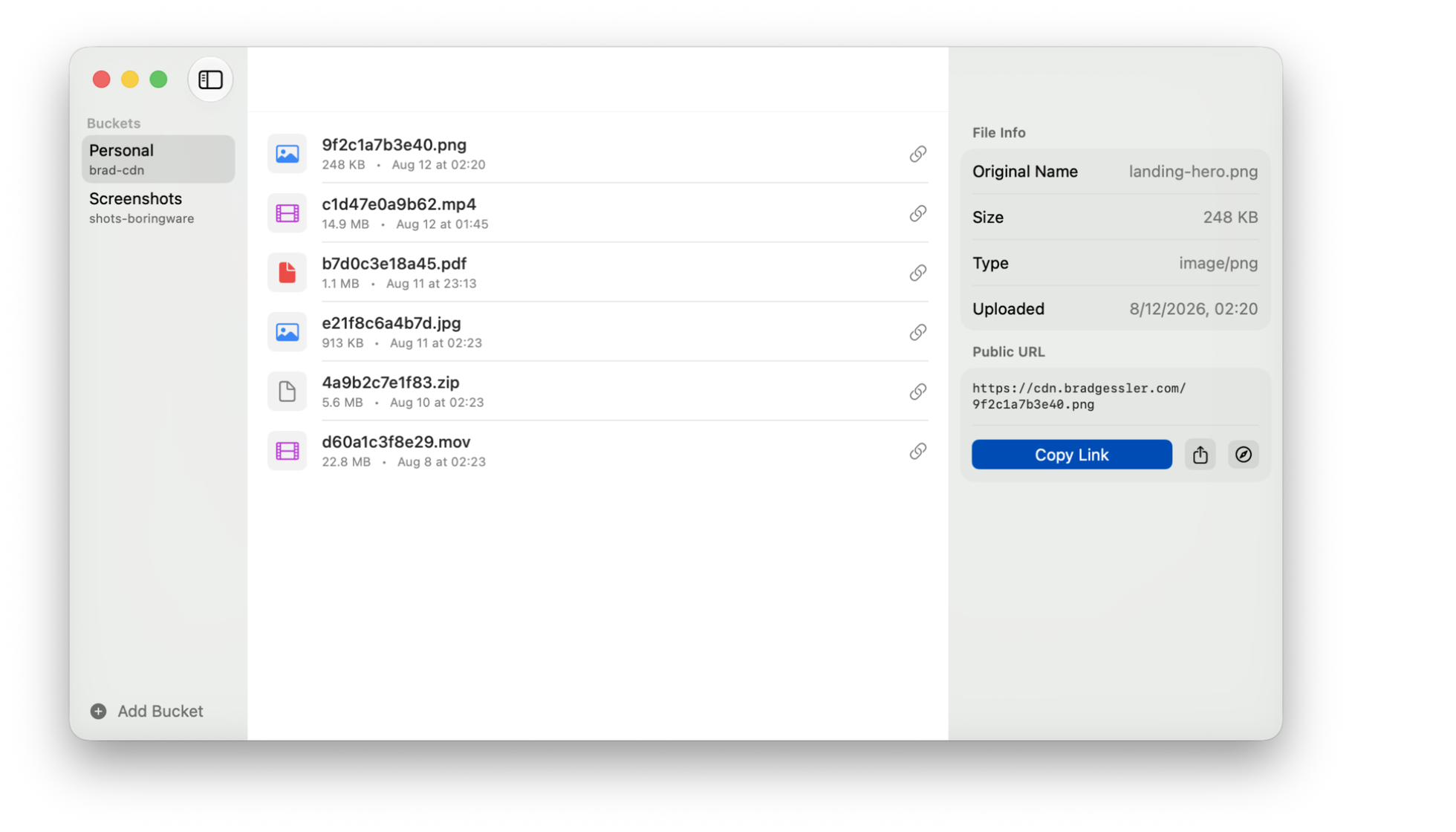Toggle the sidebar visibility button
This screenshot has width=1456, height=832.
point(210,79)
